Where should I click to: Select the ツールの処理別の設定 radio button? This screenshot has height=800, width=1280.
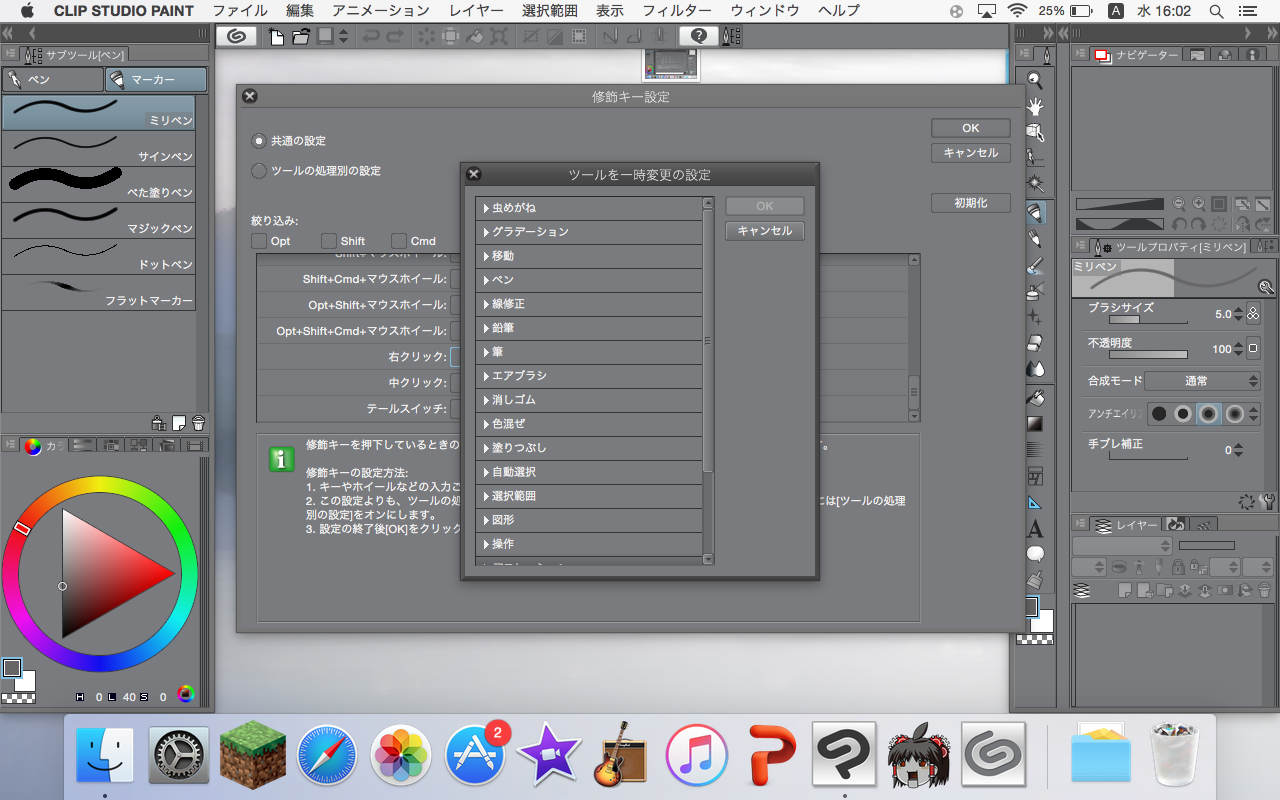click(259, 171)
